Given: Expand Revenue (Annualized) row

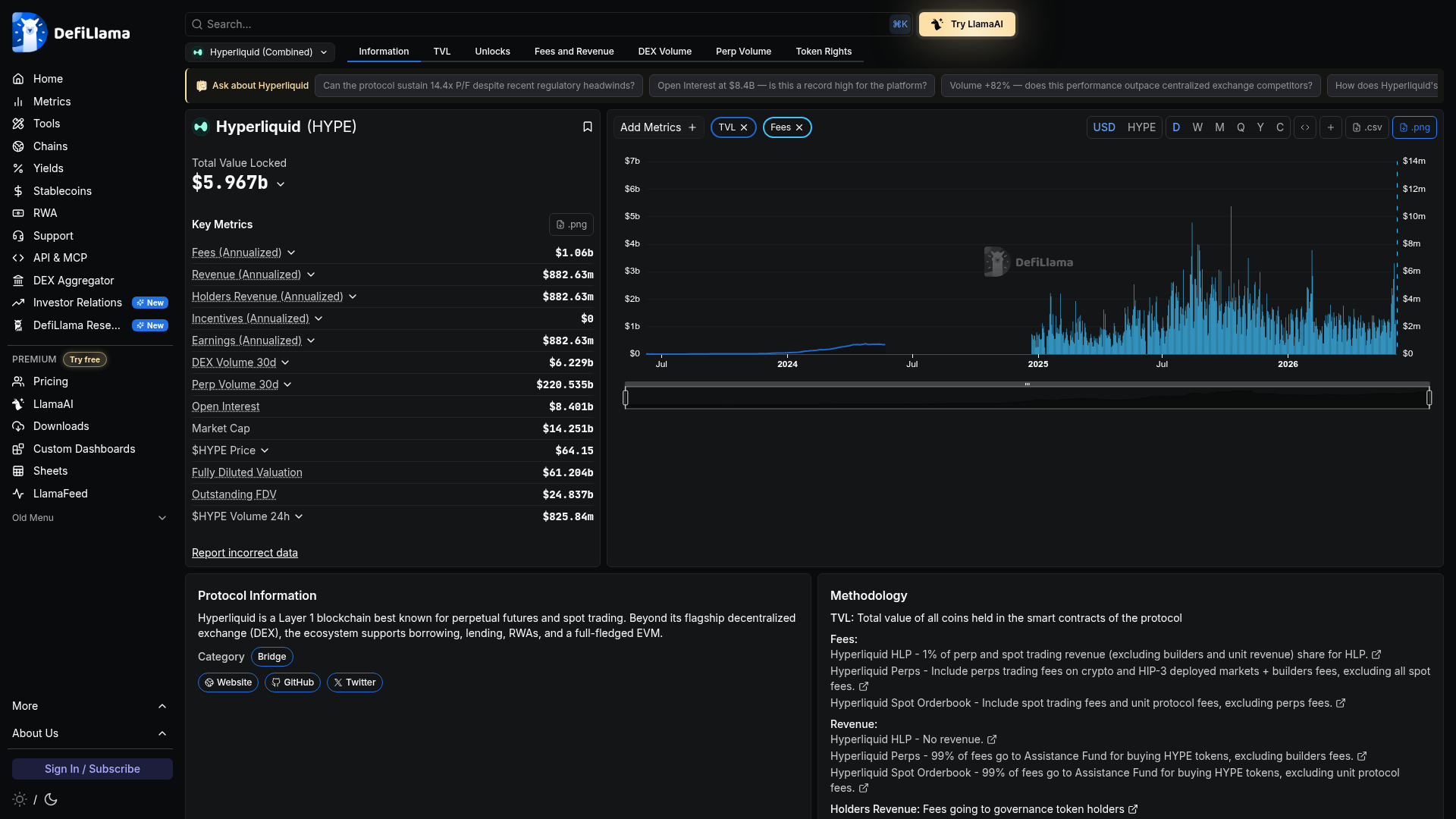Looking at the screenshot, I should (311, 275).
